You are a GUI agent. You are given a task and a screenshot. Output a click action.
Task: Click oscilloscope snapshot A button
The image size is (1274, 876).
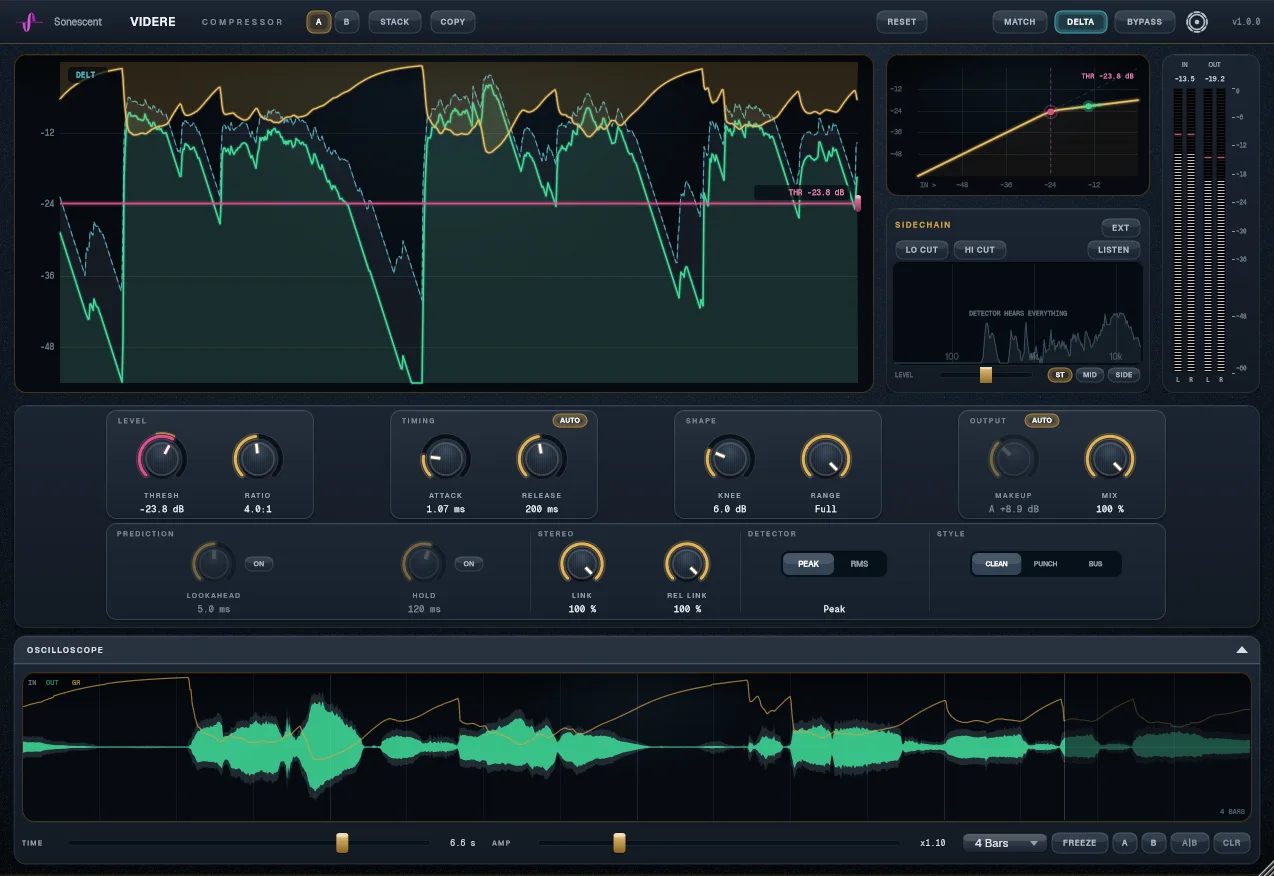point(1125,843)
